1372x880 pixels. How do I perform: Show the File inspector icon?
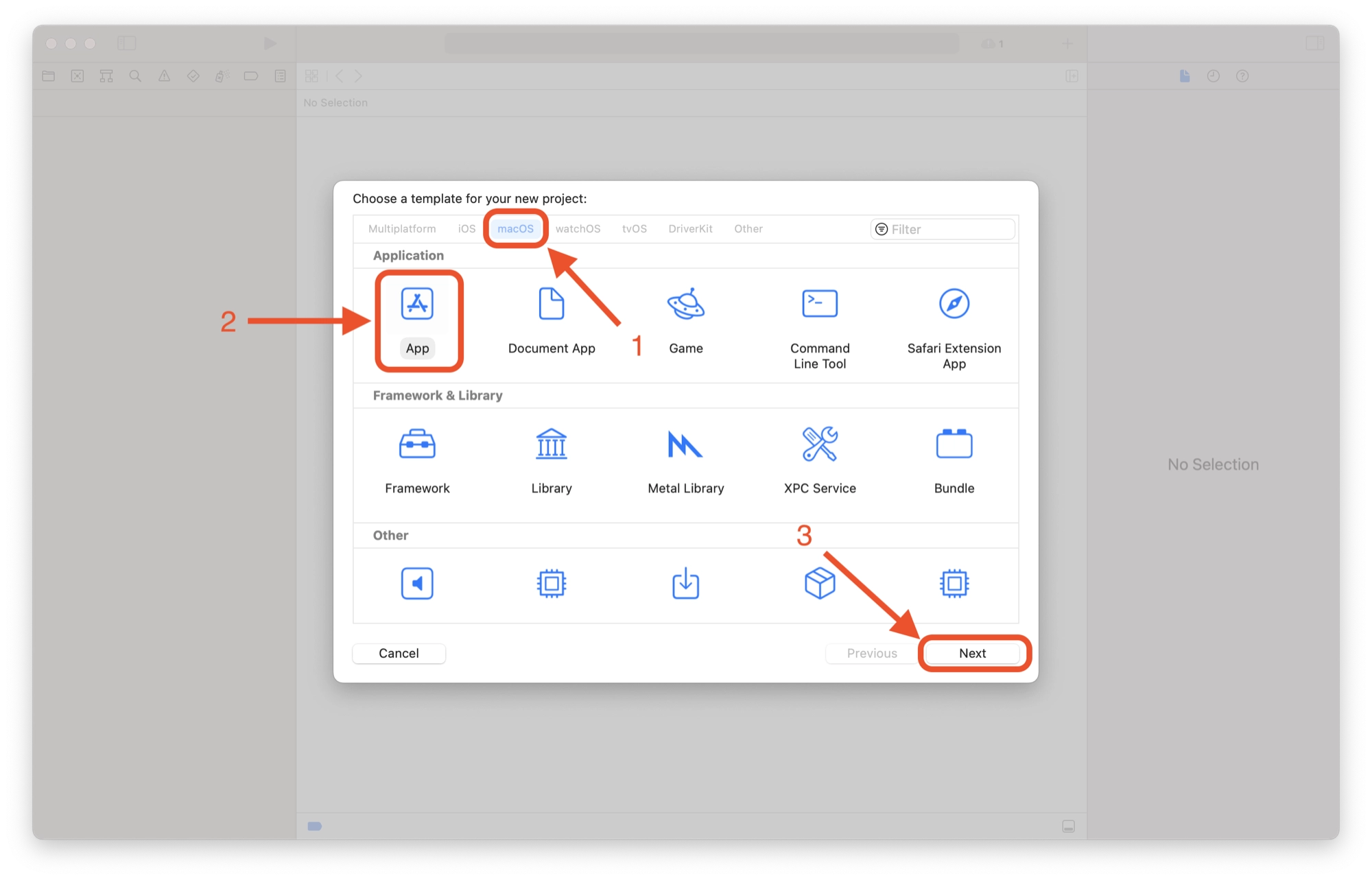(1185, 76)
